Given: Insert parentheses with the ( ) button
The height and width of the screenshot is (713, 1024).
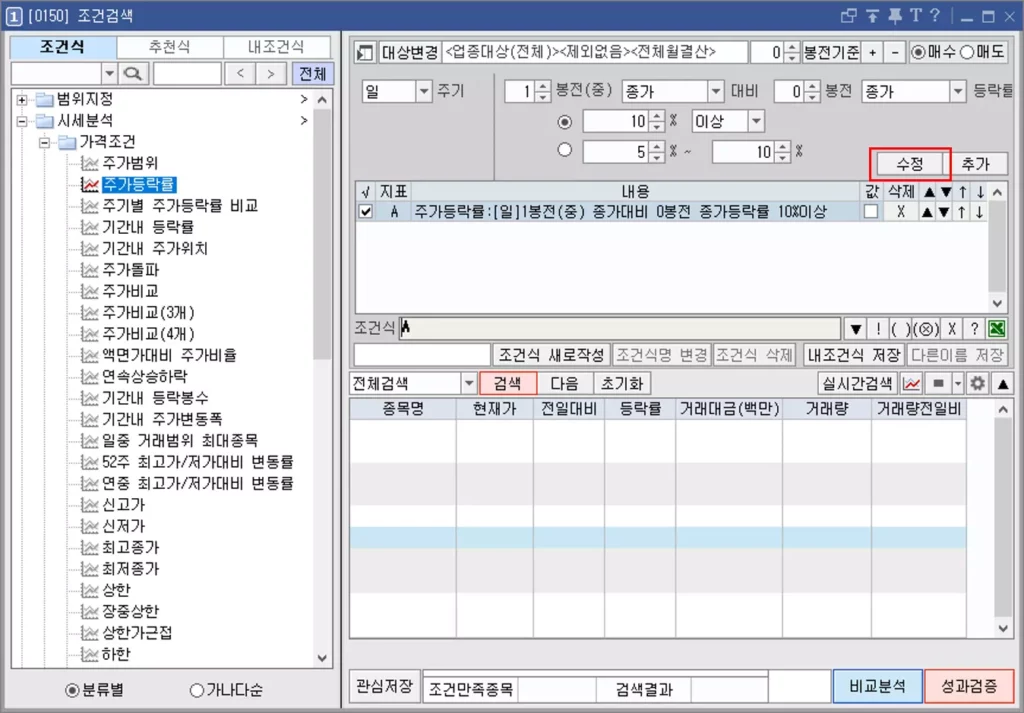Looking at the screenshot, I should coord(900,329).
